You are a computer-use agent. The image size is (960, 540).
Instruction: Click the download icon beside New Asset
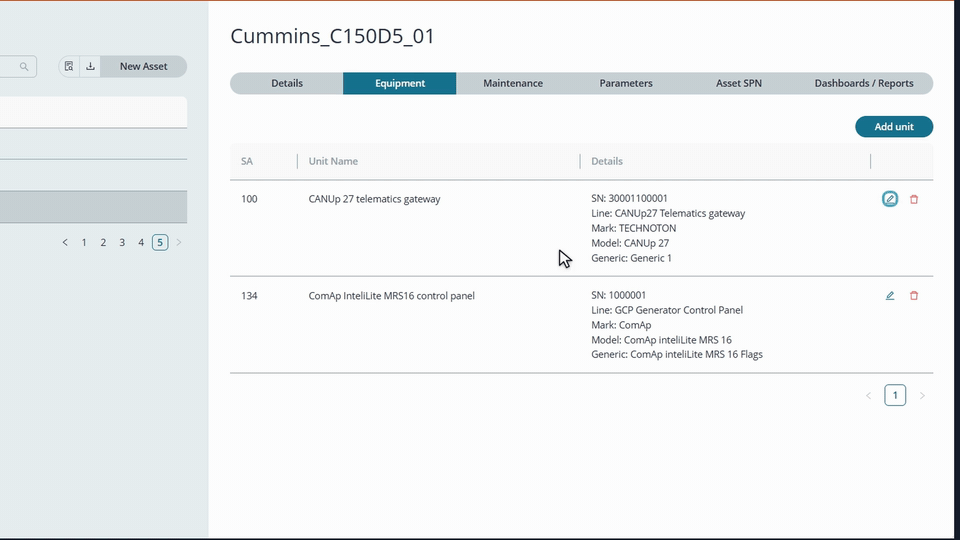[90, 66]
